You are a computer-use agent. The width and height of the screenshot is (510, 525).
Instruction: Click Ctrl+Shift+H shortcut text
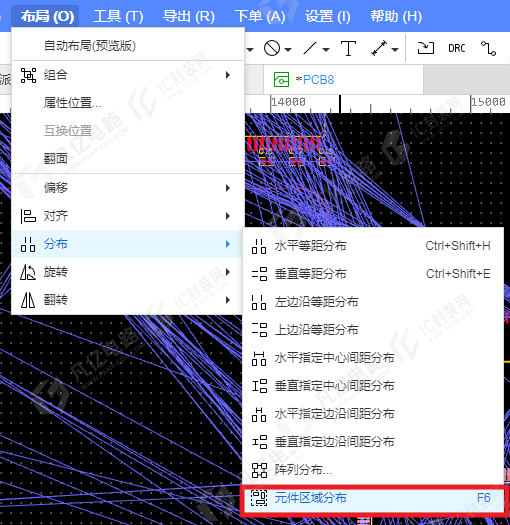pyautogui.click(x=458, y=246)
